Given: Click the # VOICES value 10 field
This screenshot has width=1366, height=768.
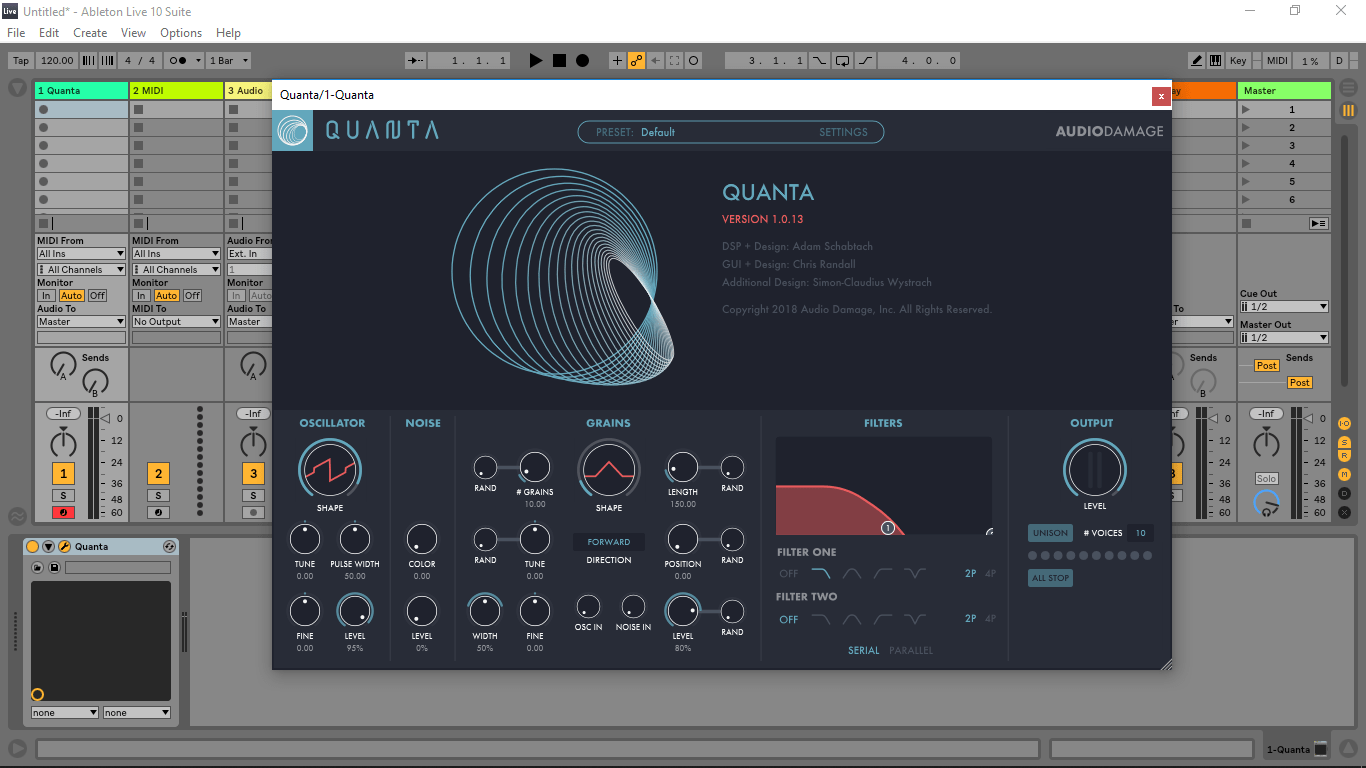Looking at the screenshot, I should [1140, 533].
